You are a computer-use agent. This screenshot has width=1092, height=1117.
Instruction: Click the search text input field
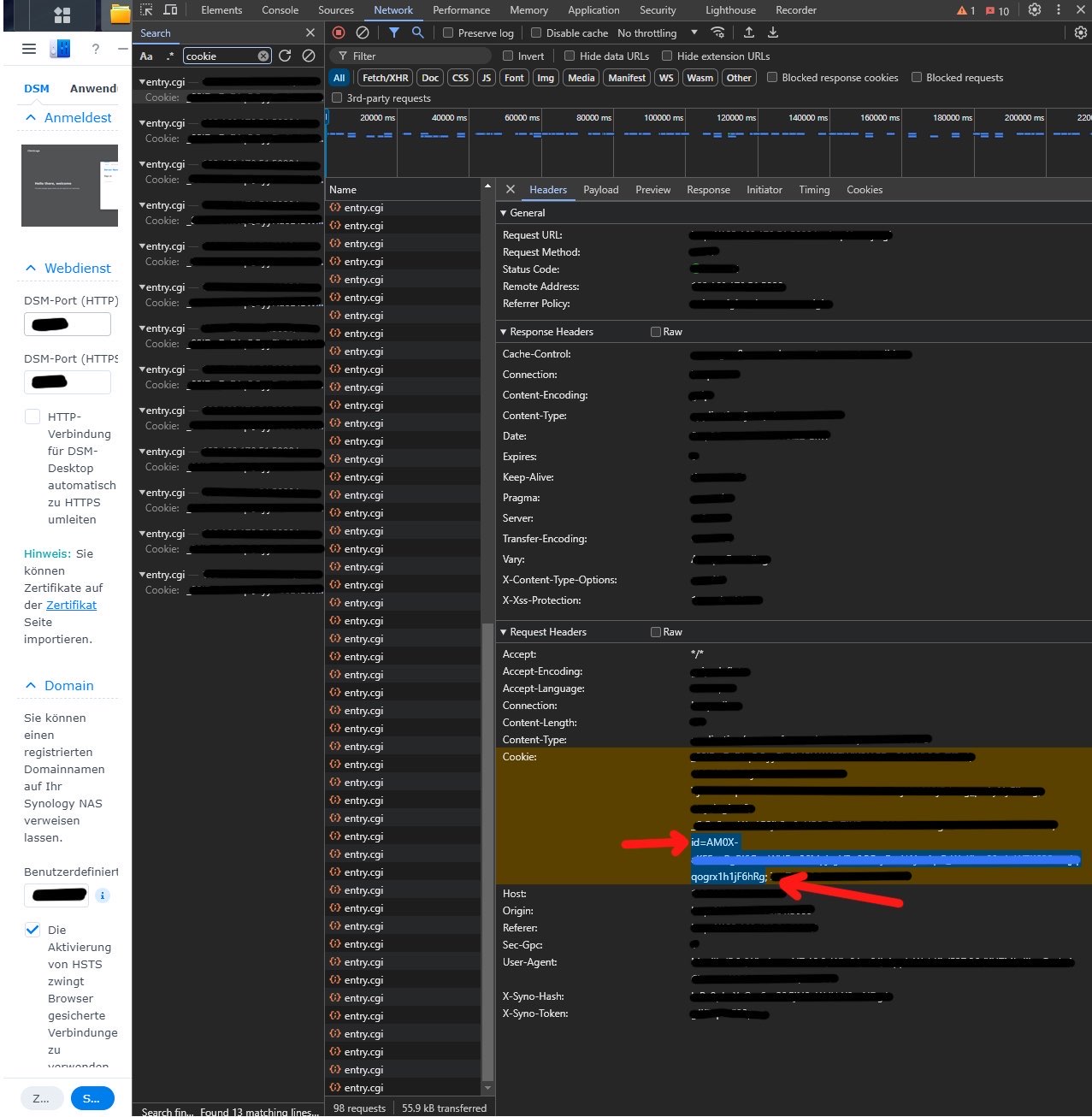[219, 56]
